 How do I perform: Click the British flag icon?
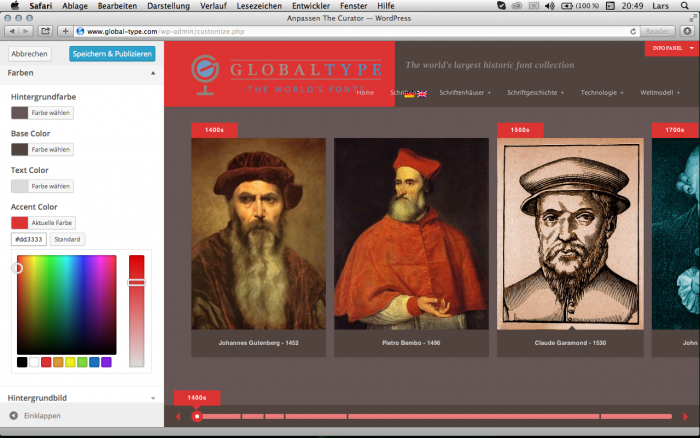click(422, 94)
